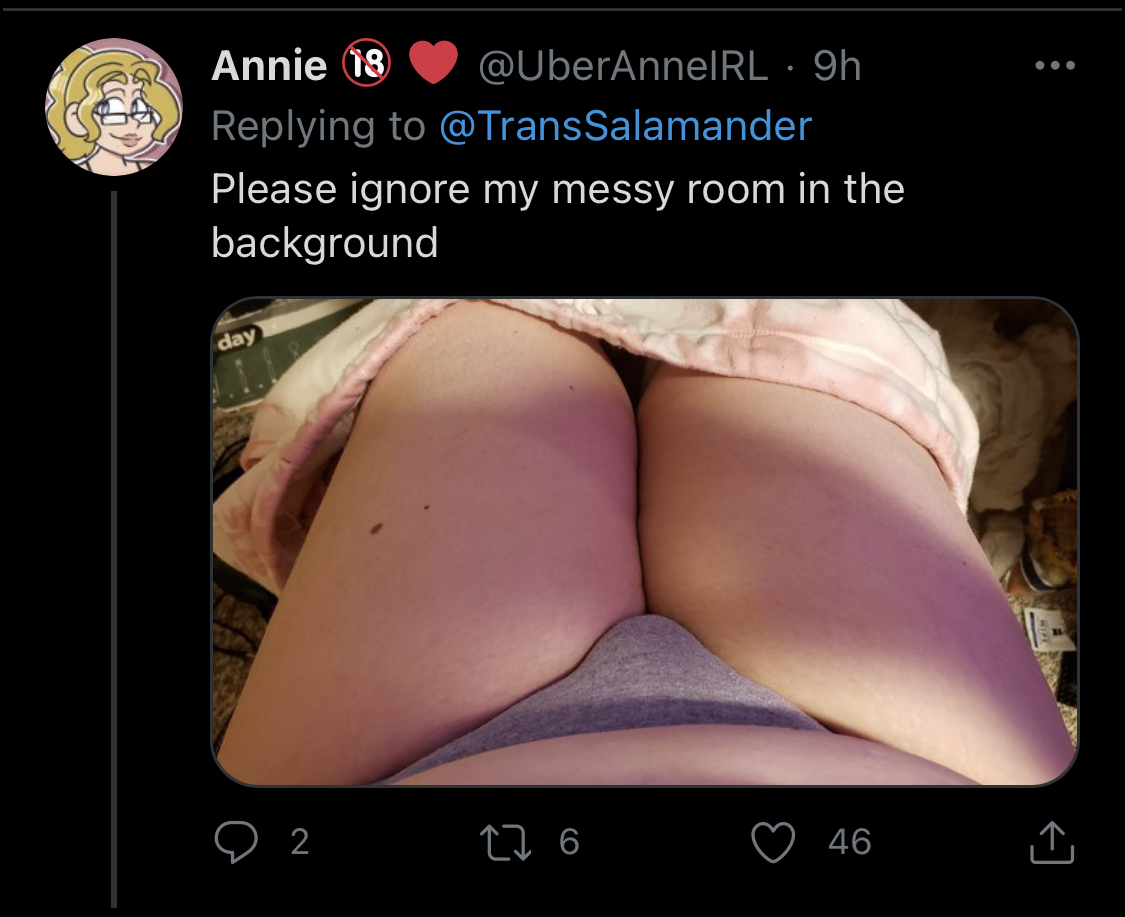The image size is (1125, 917).
Task: View the 46 likes count
Action: click(x=849, y=841)
